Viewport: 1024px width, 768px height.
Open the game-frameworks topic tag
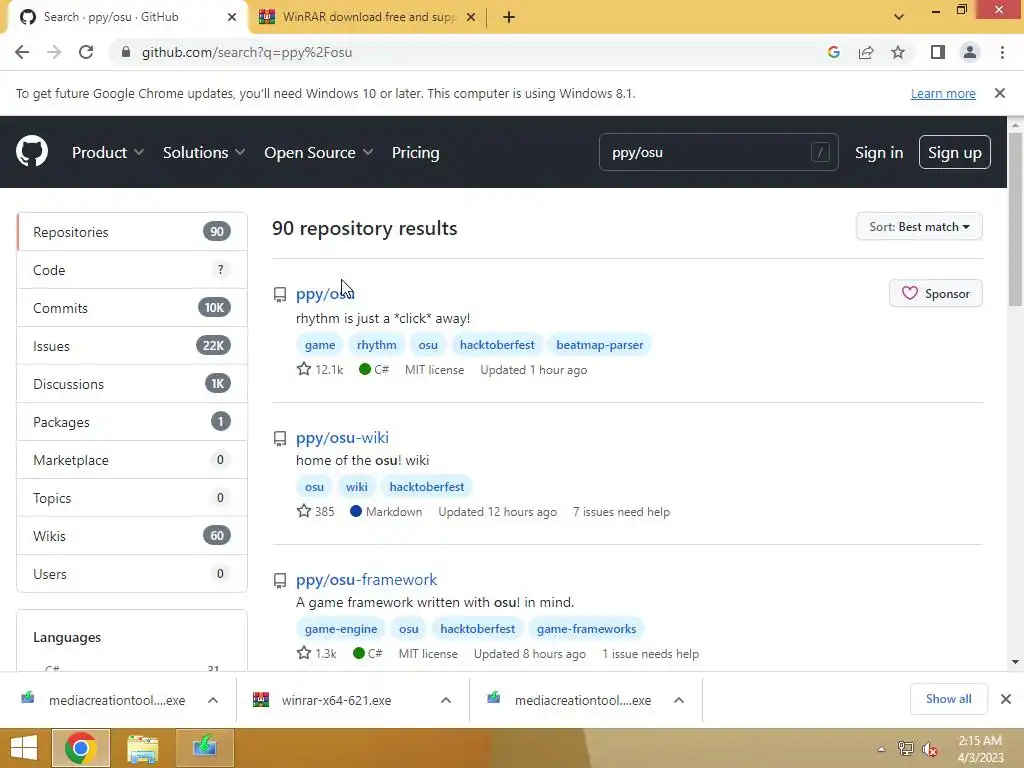586,628
